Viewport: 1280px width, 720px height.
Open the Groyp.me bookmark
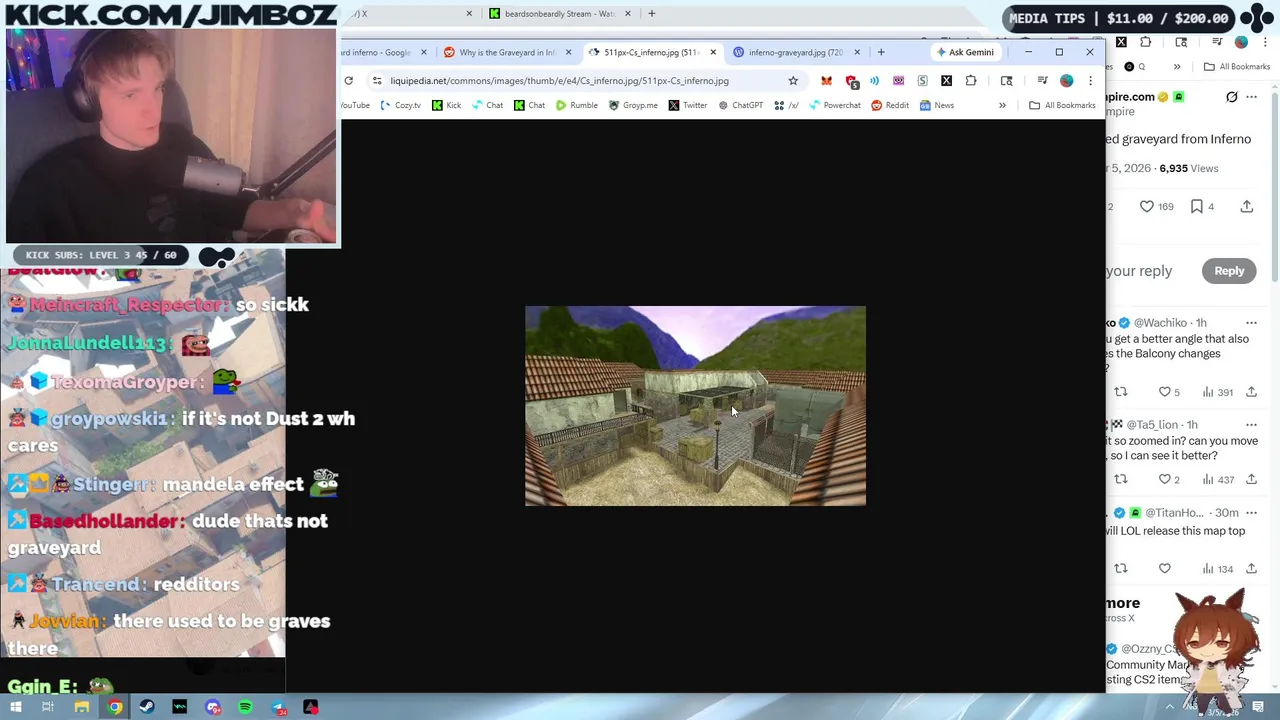coord(632,105)
